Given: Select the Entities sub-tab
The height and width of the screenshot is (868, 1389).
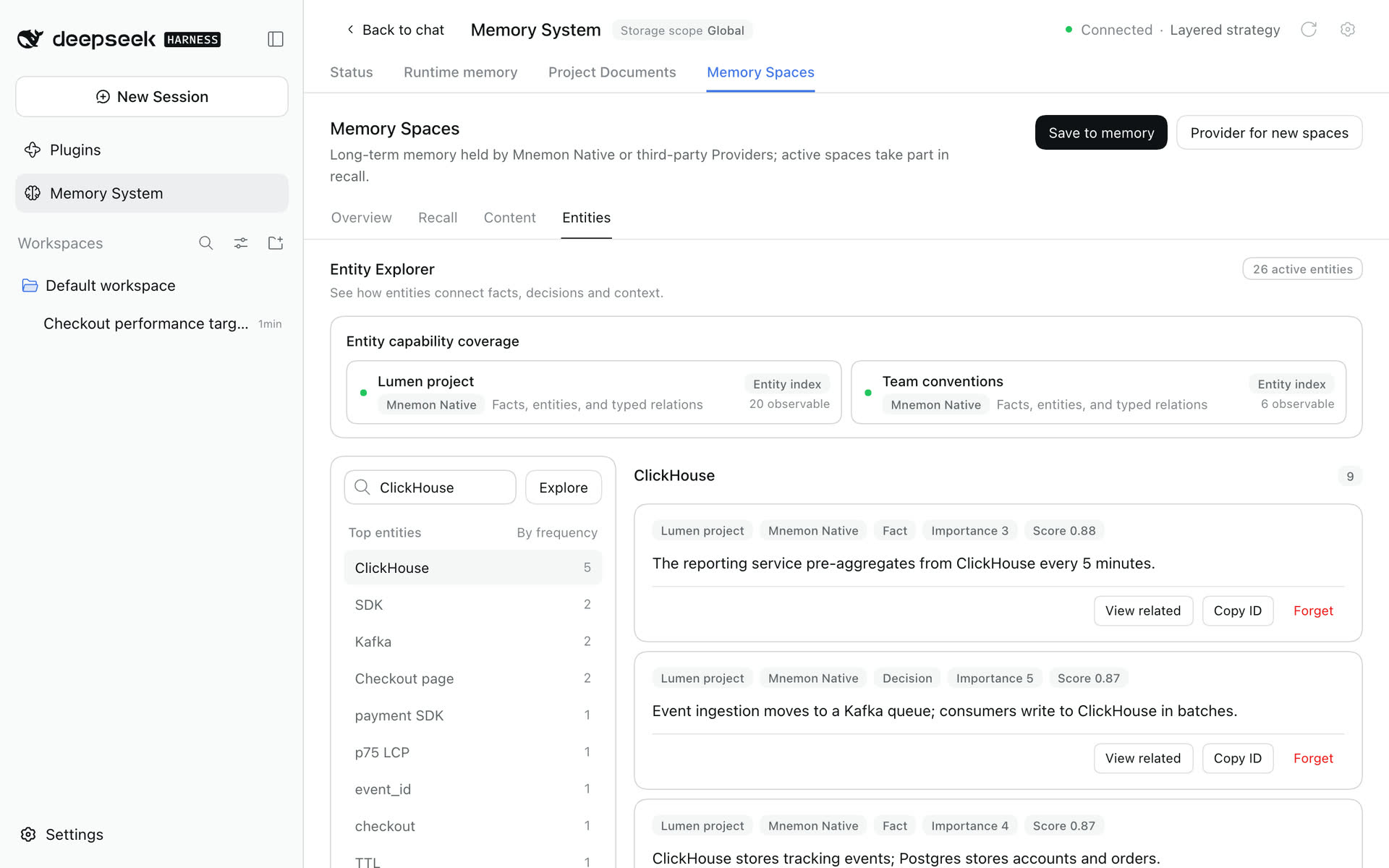Looking at the screenshot, I should 586,218.
